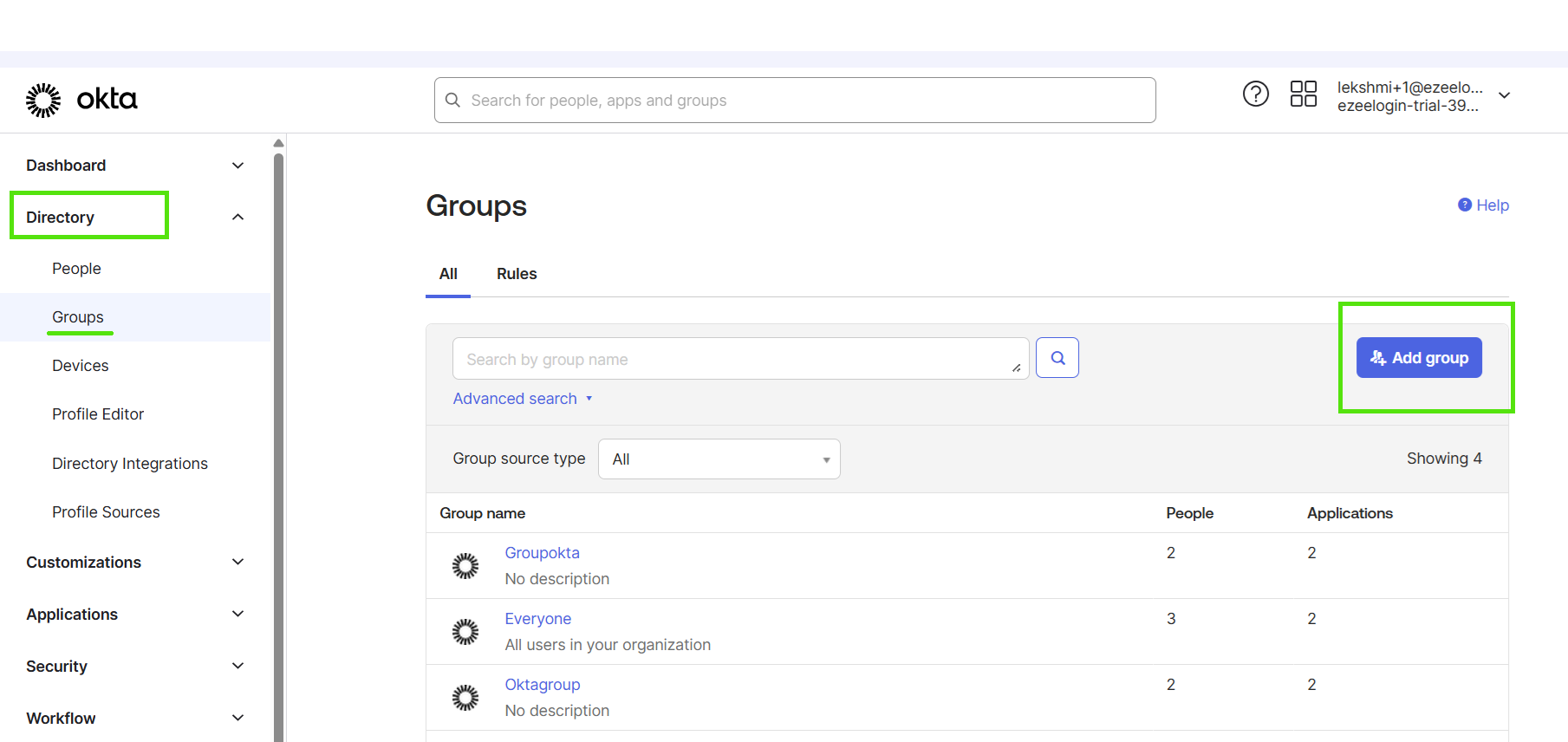Open Profile Sources
The image size is (1568, 742).
click(x=106, y=512)
